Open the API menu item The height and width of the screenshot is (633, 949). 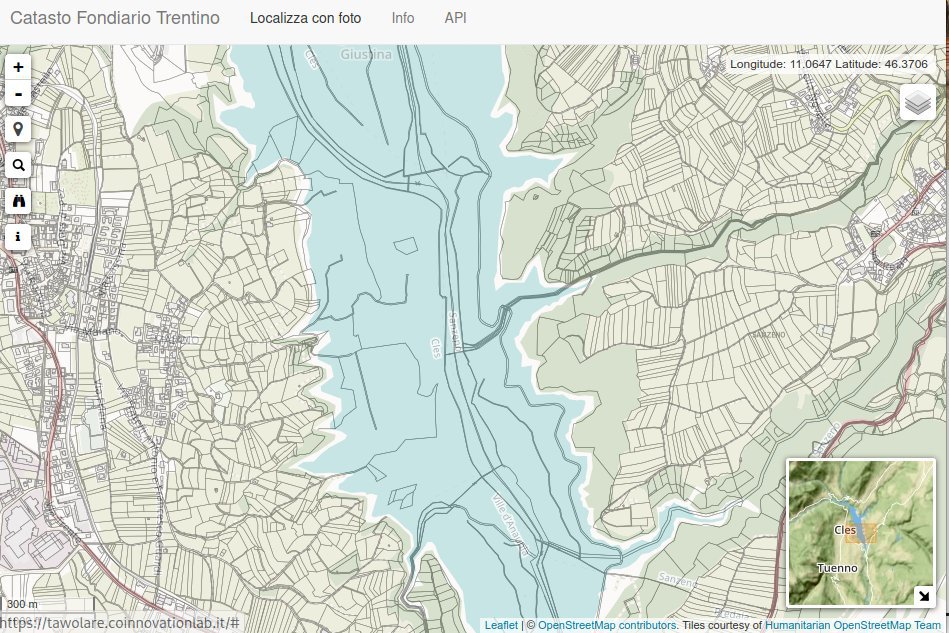(455, 18)
